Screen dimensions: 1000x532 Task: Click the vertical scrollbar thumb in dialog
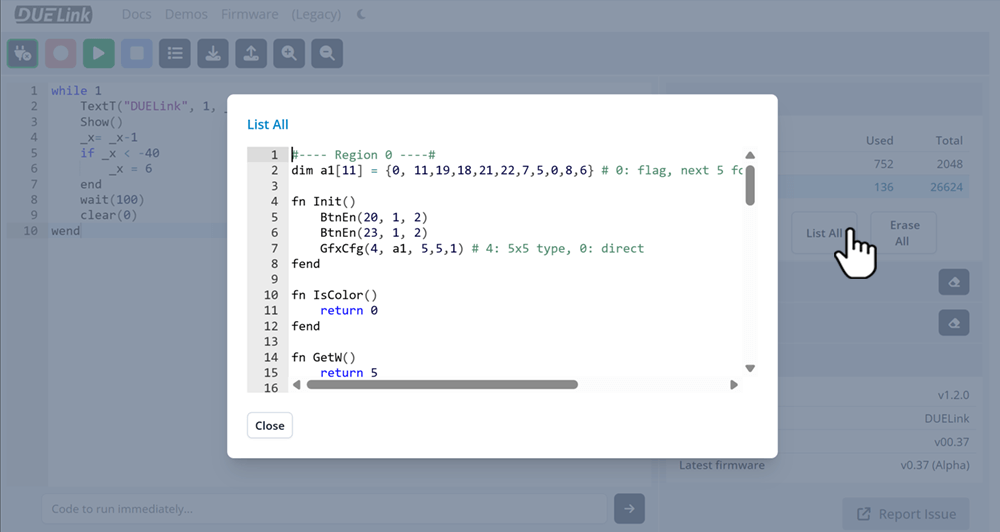point(750,185)
